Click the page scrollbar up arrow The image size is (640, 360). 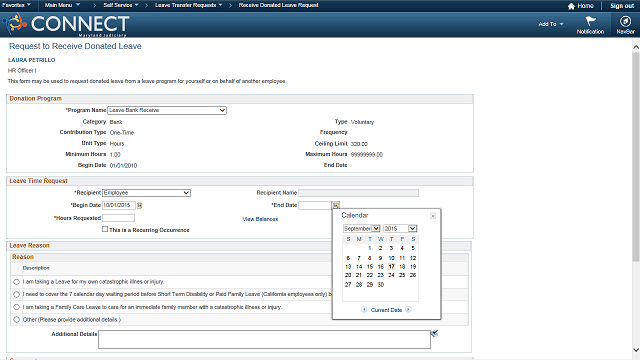click(636, 47)
